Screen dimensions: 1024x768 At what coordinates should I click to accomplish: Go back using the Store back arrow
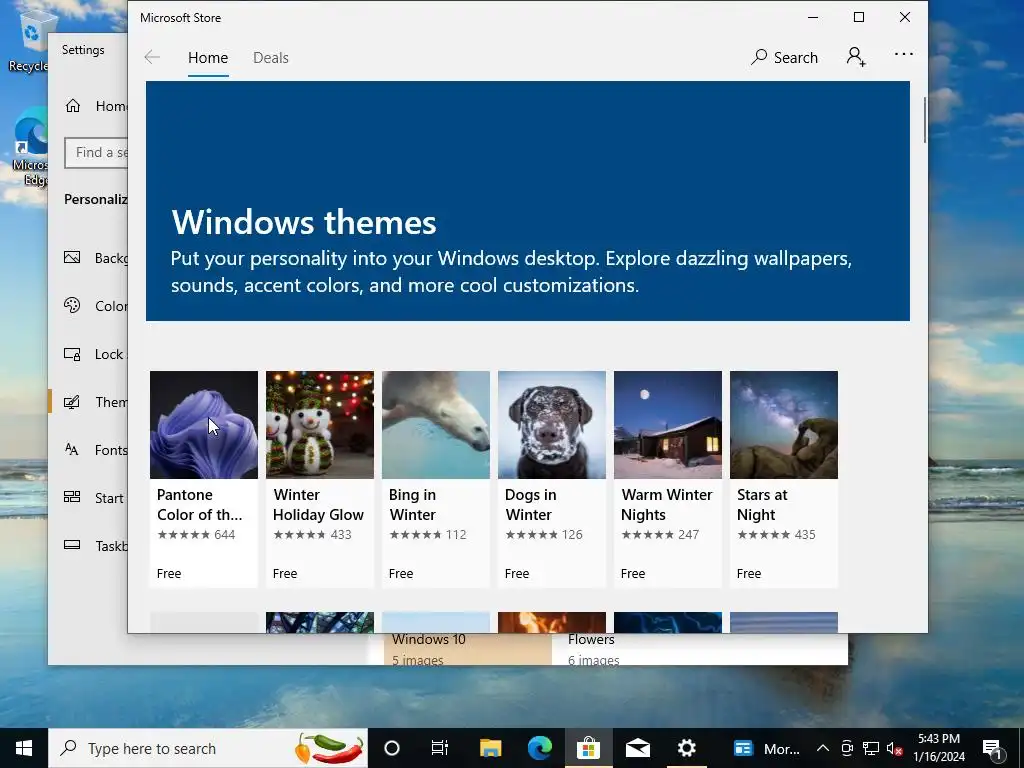(152, 57)
